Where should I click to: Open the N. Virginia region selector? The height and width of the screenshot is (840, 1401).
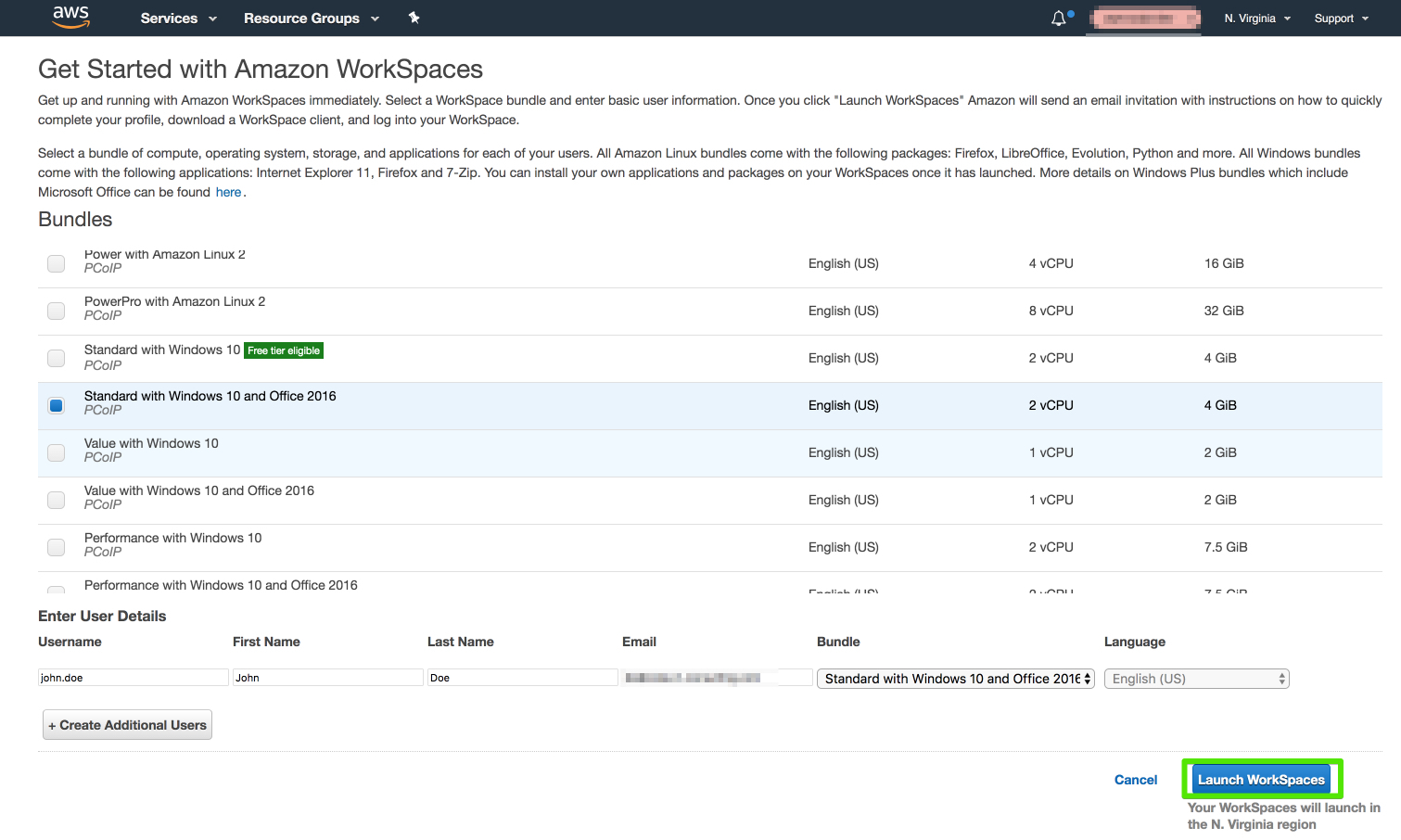[1255, 18]
